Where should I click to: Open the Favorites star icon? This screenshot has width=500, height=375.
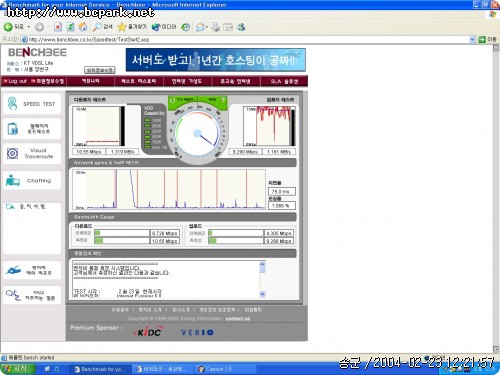122,27
